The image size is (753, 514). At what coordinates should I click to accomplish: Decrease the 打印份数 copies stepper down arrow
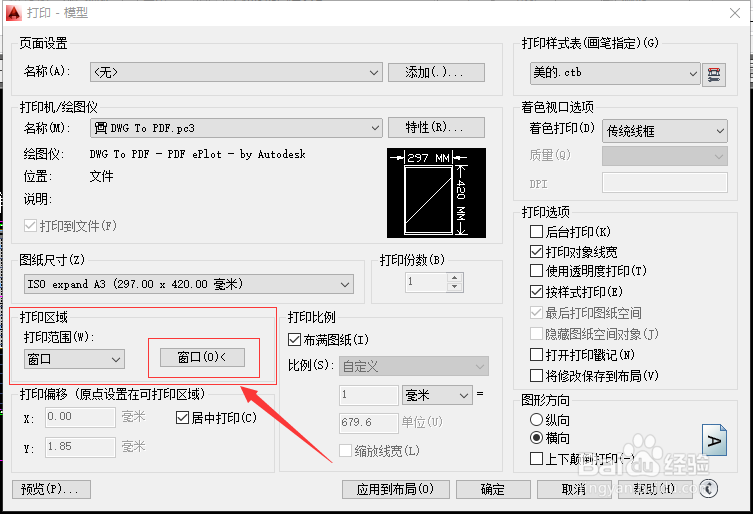pyautogui.click(x=454, y=287)
